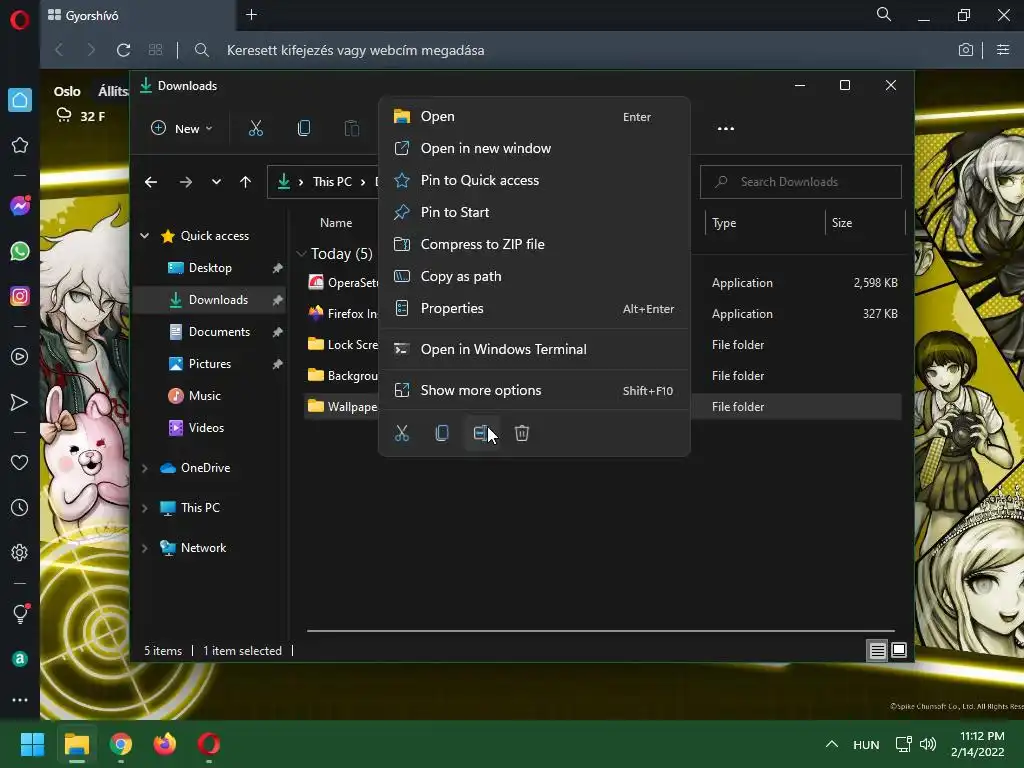Viewport: 1024px width, 768px height.
Task: Open a new tab in Opera
Action: [251, 14]
